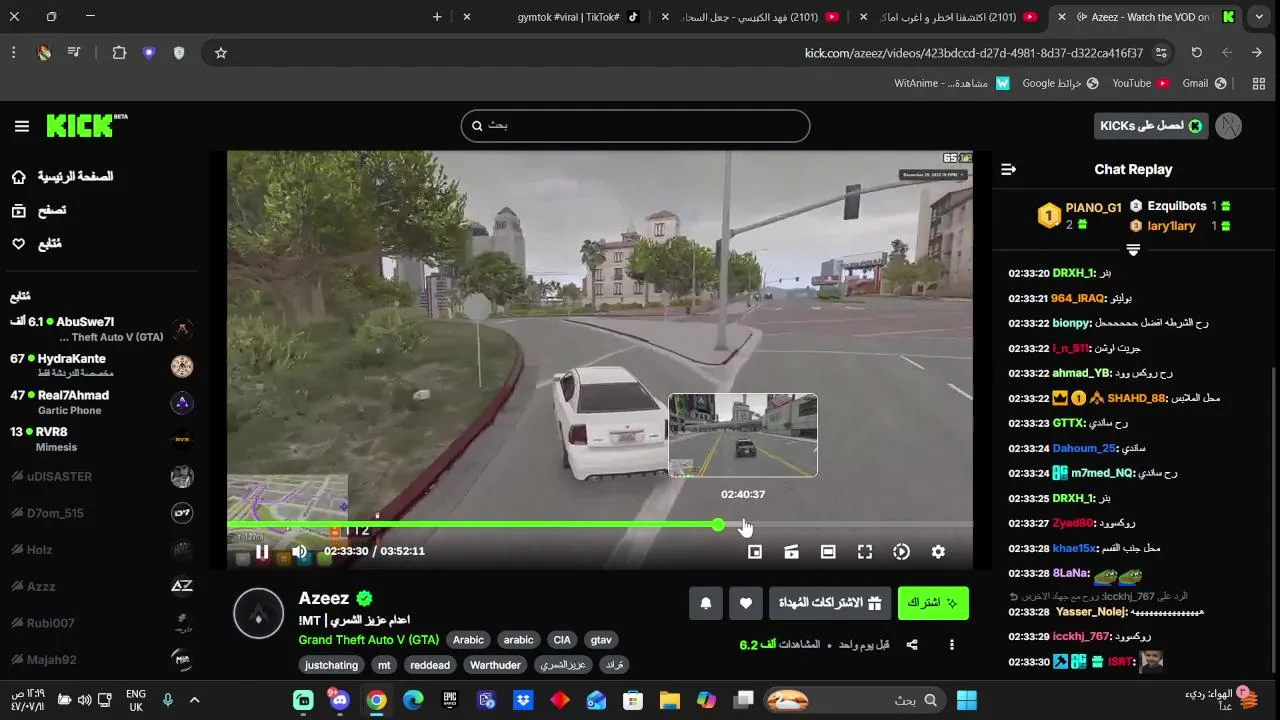This screenshot has width=1280, height=720.
Task: Switch player to theater mode
Action: tap(828, 552)
